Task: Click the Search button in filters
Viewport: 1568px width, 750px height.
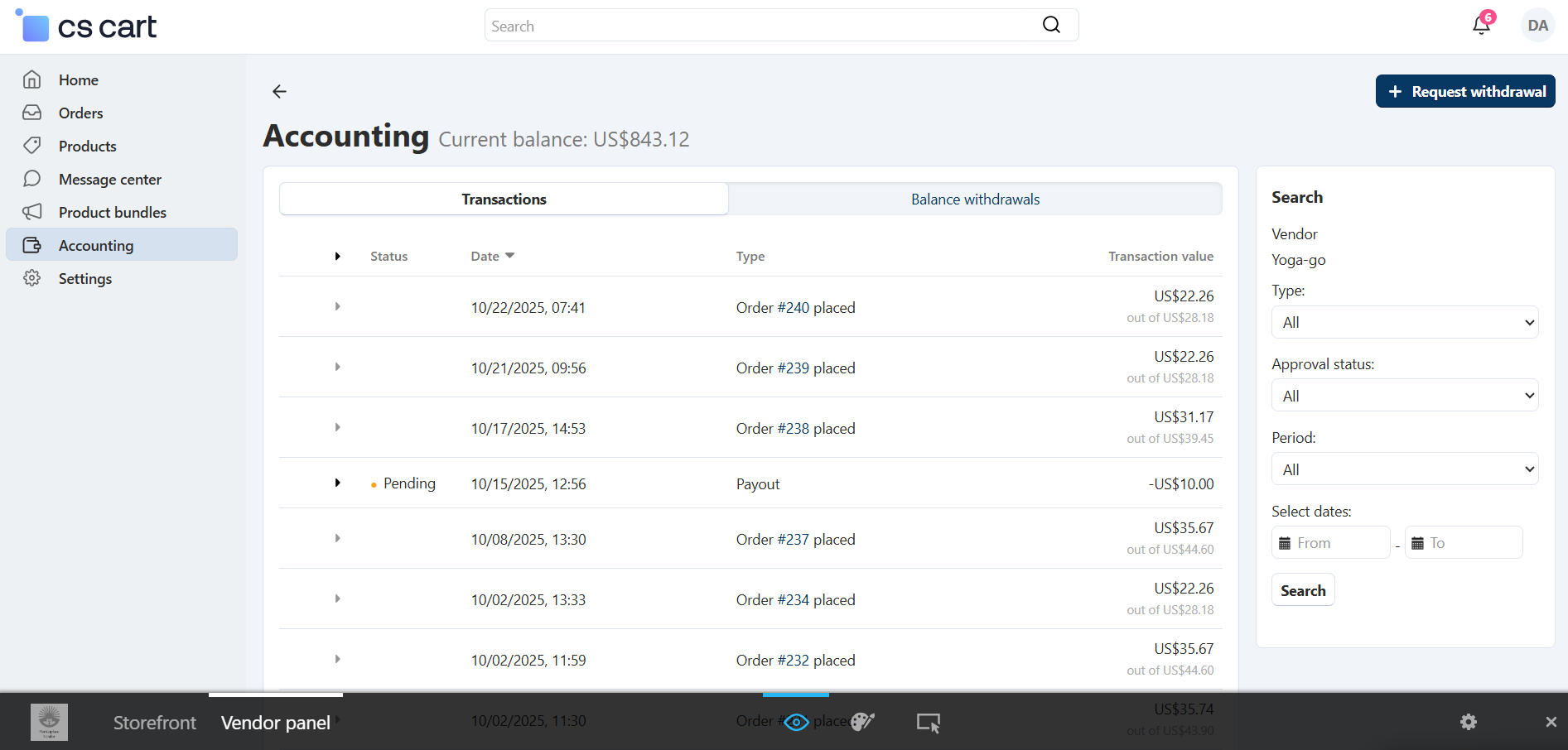Action: click(1302, 590)
